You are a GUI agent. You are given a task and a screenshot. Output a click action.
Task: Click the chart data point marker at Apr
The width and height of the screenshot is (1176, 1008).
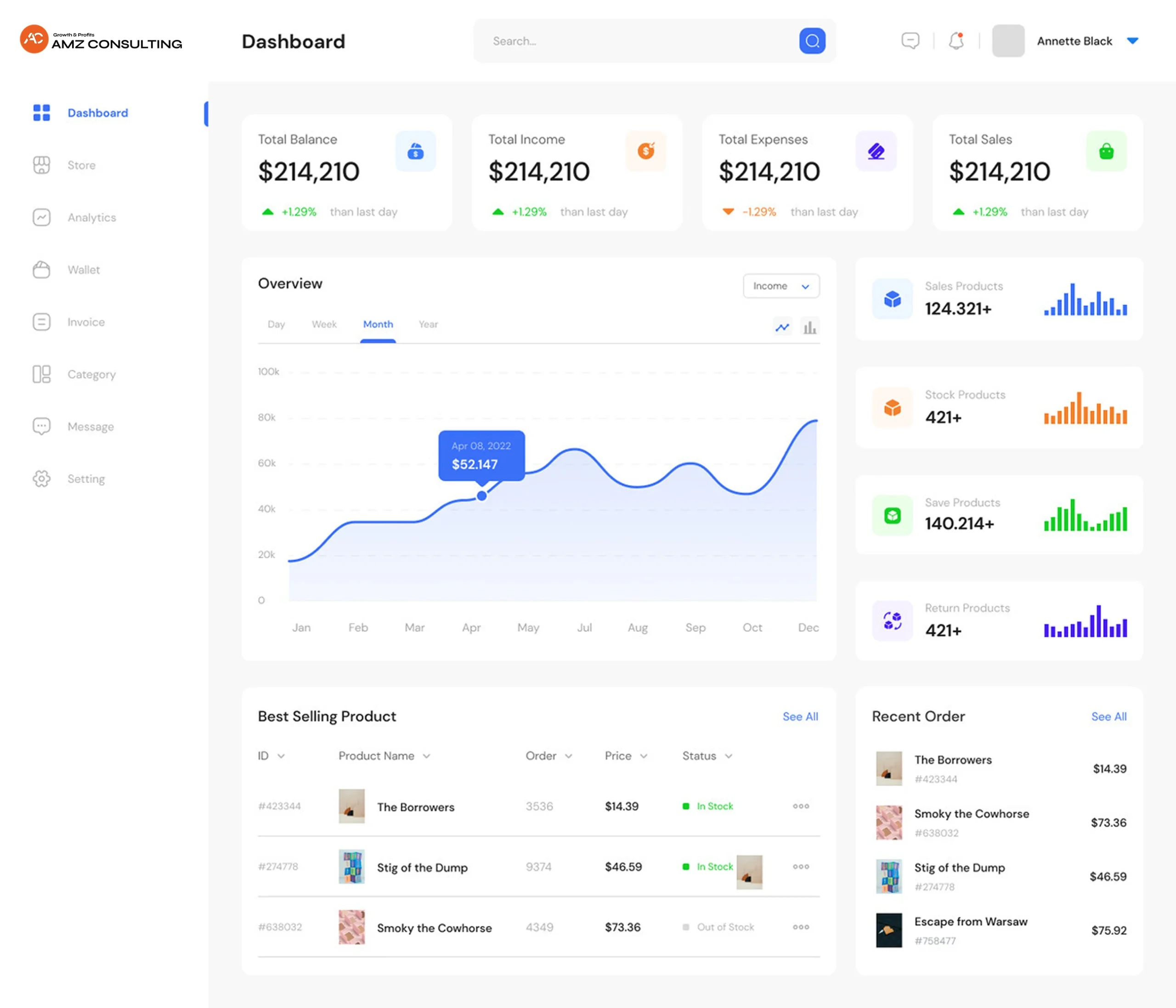[x=482, y=496]
